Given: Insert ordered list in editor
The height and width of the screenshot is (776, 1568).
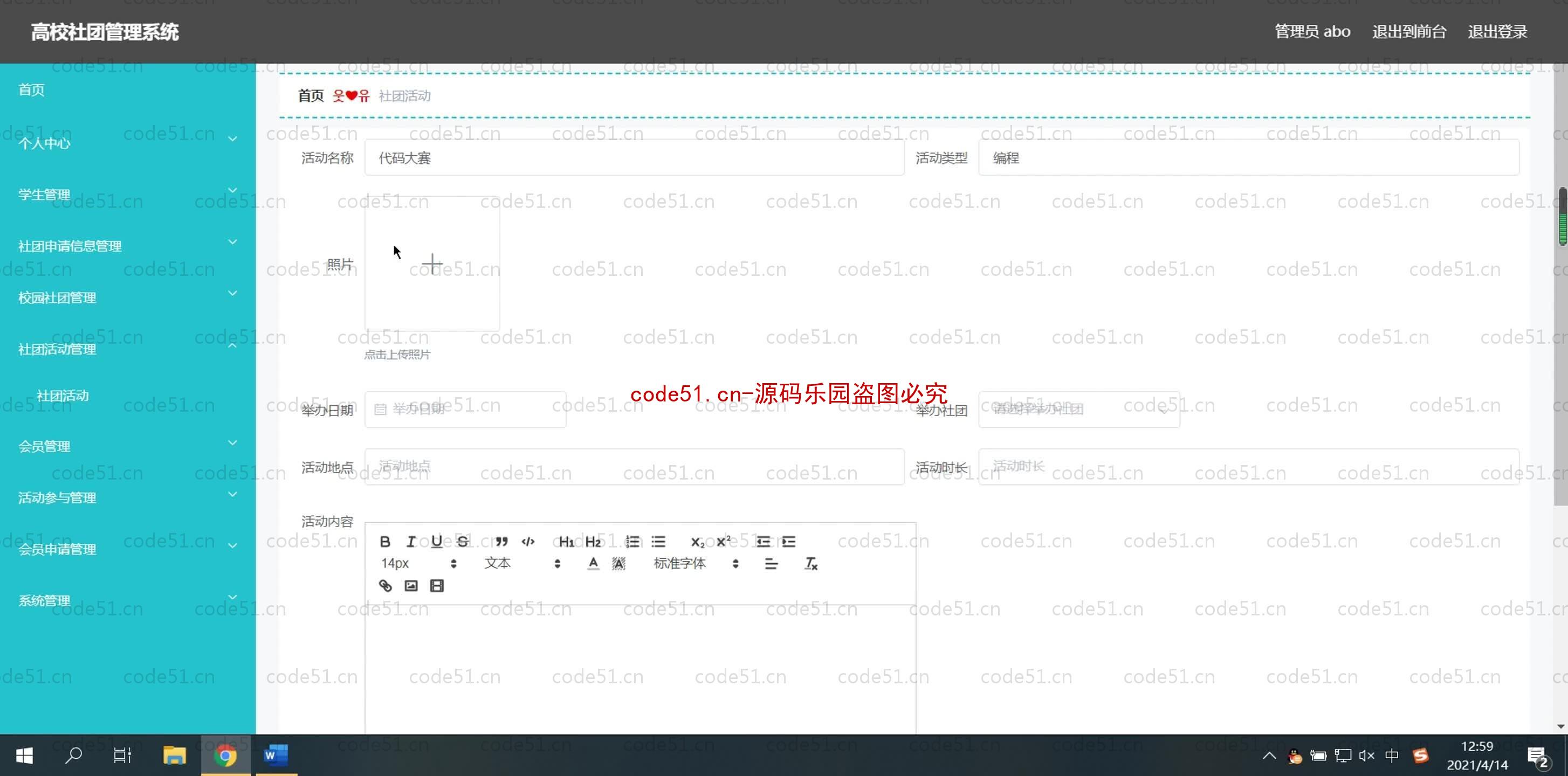Looking at the screenshot, I should click(632, 541).
